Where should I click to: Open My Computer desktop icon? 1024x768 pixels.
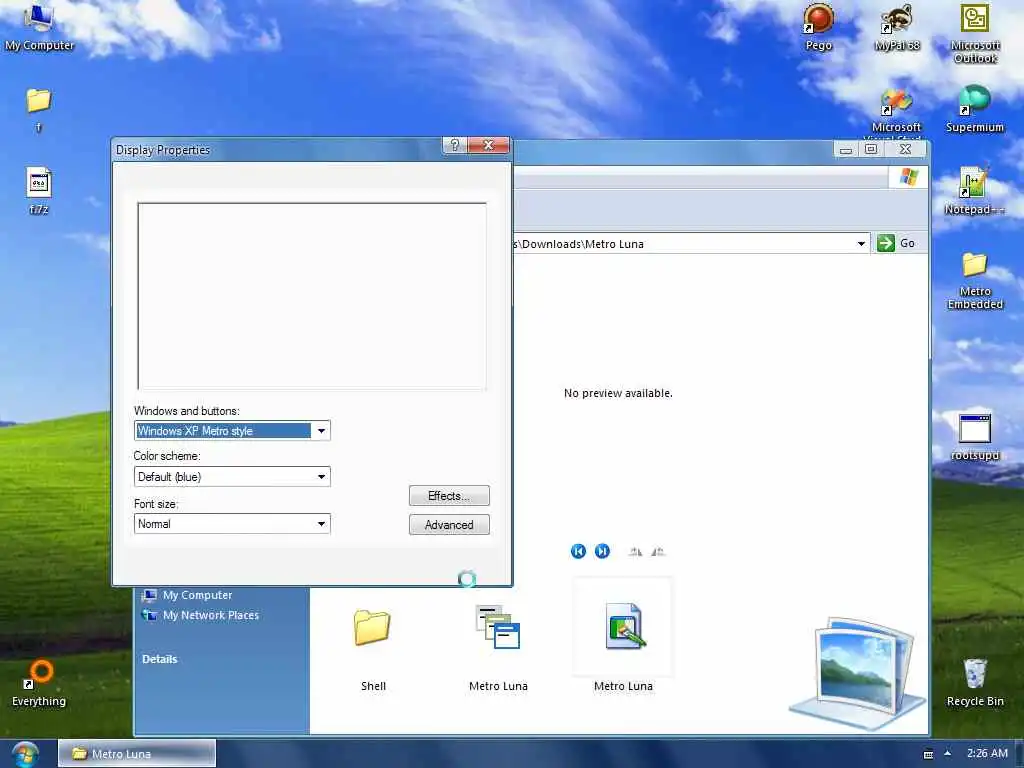click(x=39, y=26)
